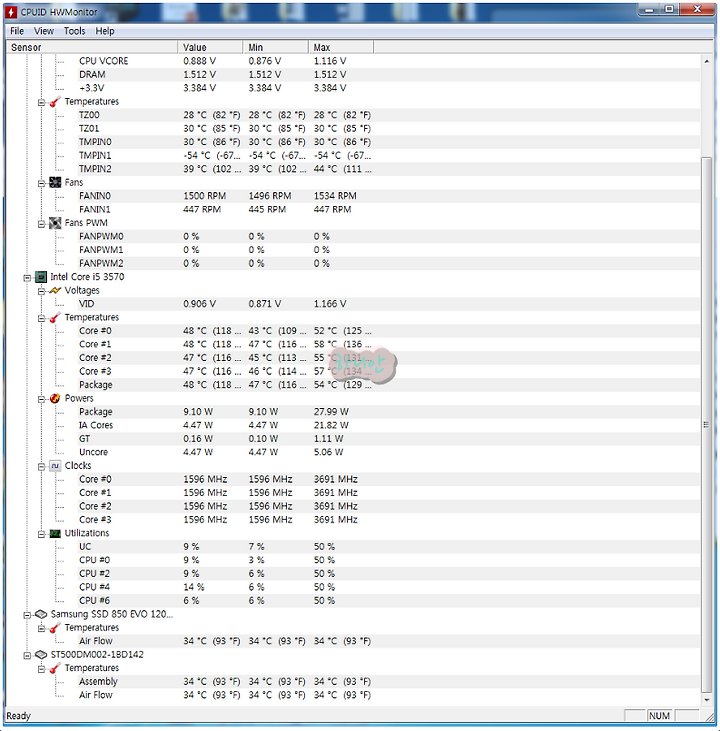
Task: Select the VID voltage row
Action: point(389,304)
